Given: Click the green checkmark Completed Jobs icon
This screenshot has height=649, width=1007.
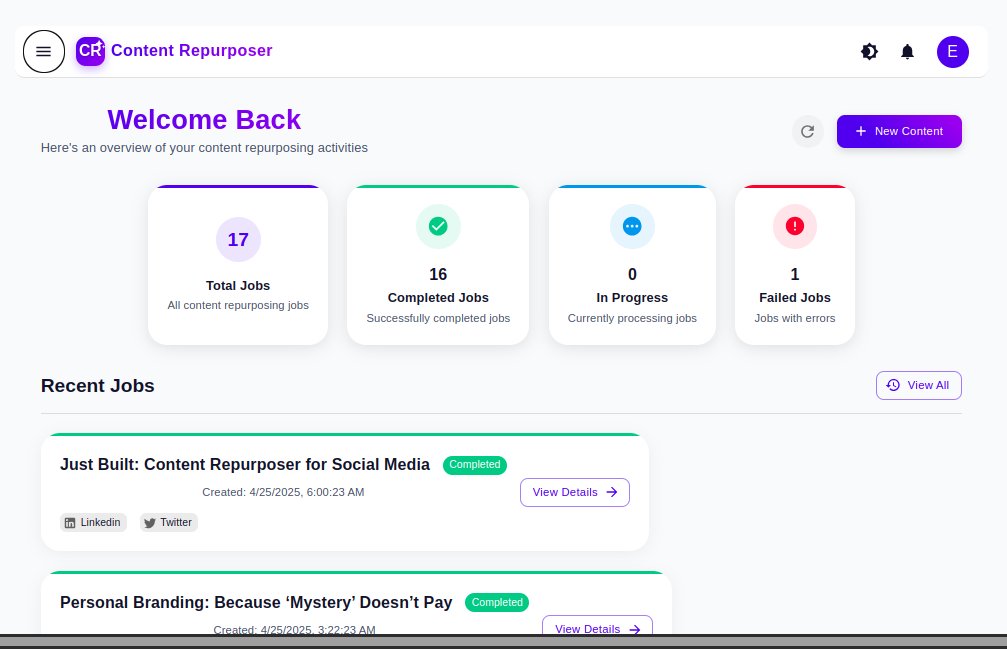Looking at the screenshot, I should click(x=438, y=226).
